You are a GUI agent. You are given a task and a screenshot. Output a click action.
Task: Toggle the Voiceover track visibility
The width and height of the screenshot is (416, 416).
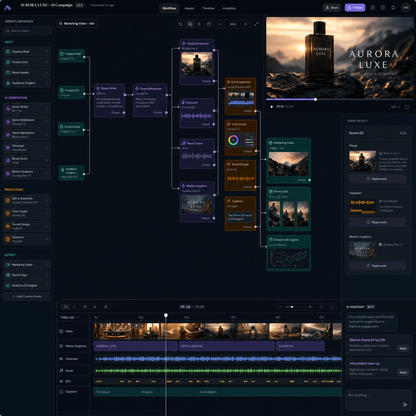pos(61,359)
